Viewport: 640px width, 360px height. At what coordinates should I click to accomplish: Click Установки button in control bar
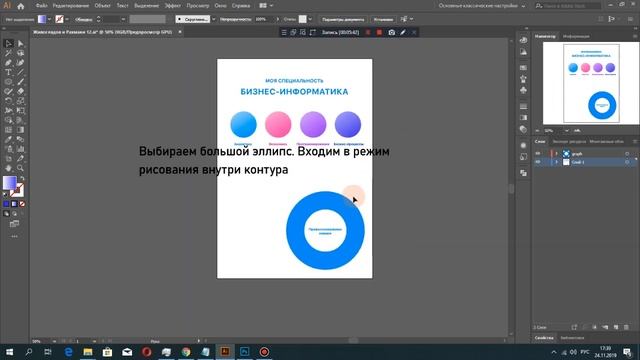coord(383,19)
